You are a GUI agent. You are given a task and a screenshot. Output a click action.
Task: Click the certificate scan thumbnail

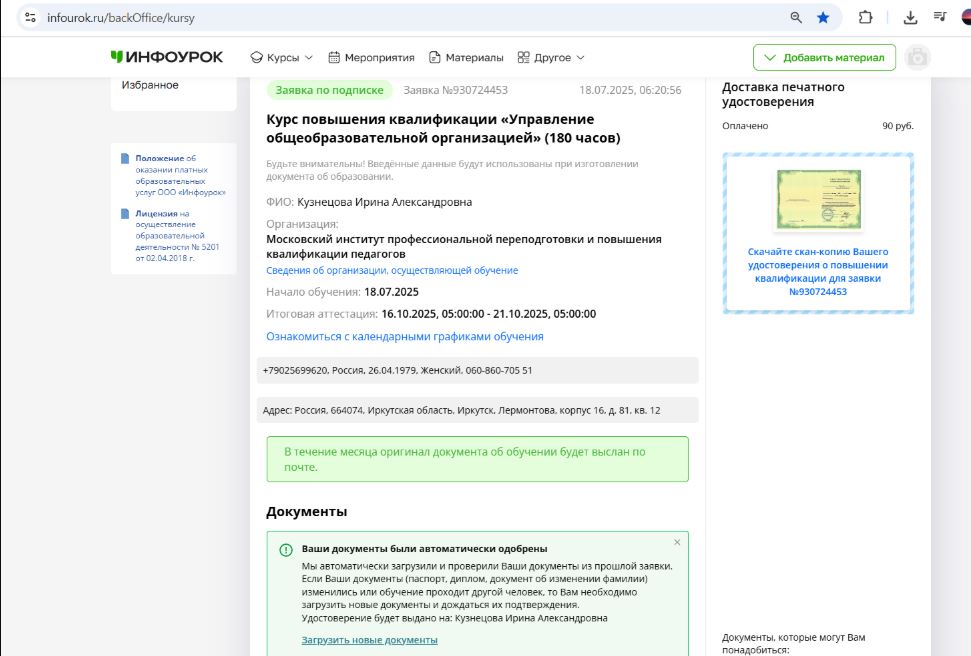point(818,199)
